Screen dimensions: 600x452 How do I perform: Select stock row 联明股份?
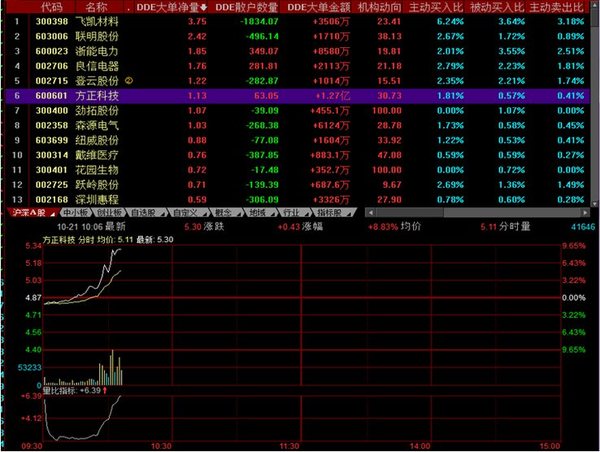(x=298, y=36)
